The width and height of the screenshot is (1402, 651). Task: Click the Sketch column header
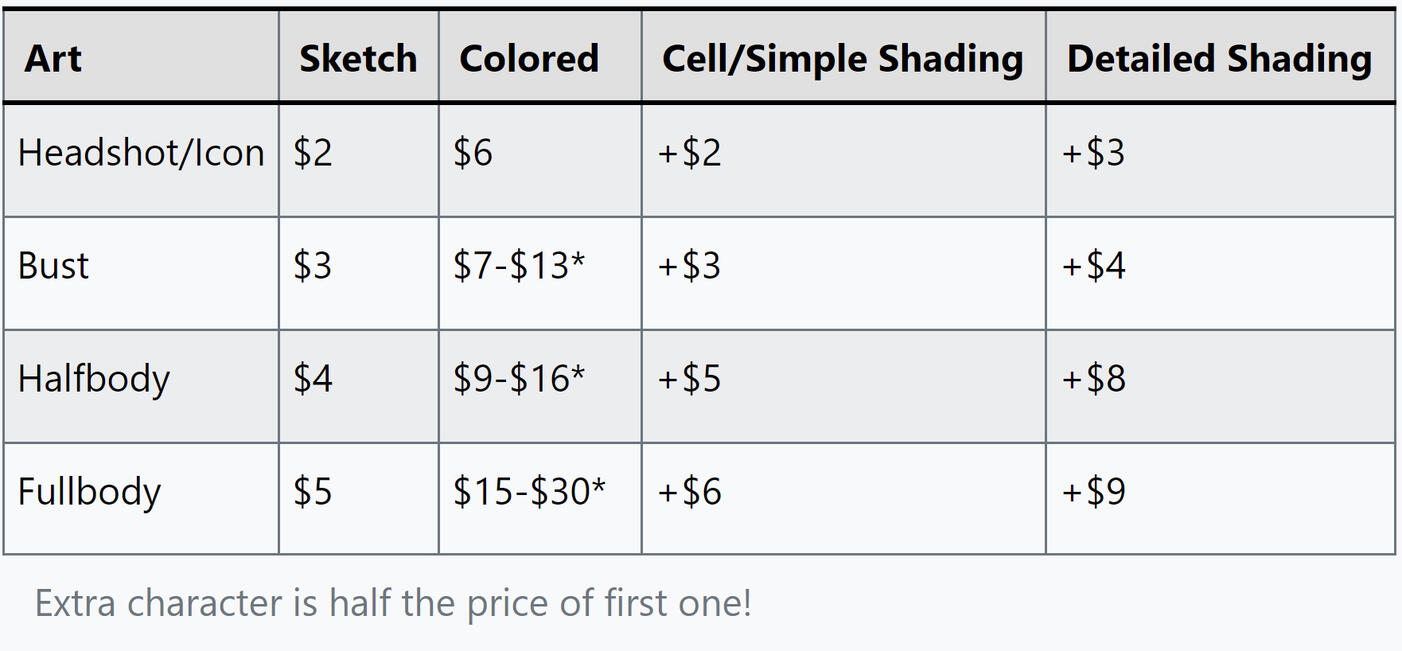pyautogui.click(x=358, y=58)
